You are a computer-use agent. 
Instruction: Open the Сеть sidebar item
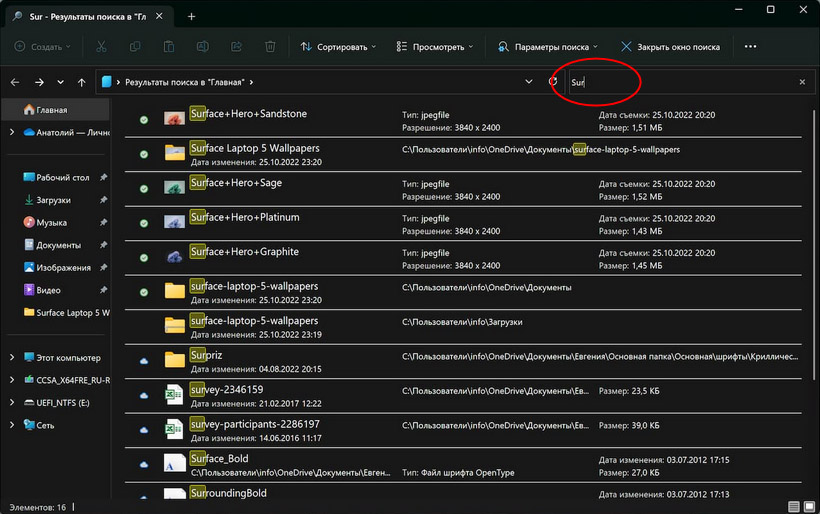[x=39, y=425]
